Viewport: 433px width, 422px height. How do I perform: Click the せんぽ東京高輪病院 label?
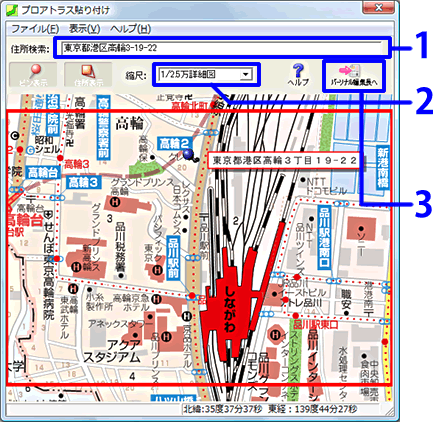point(49,271)
